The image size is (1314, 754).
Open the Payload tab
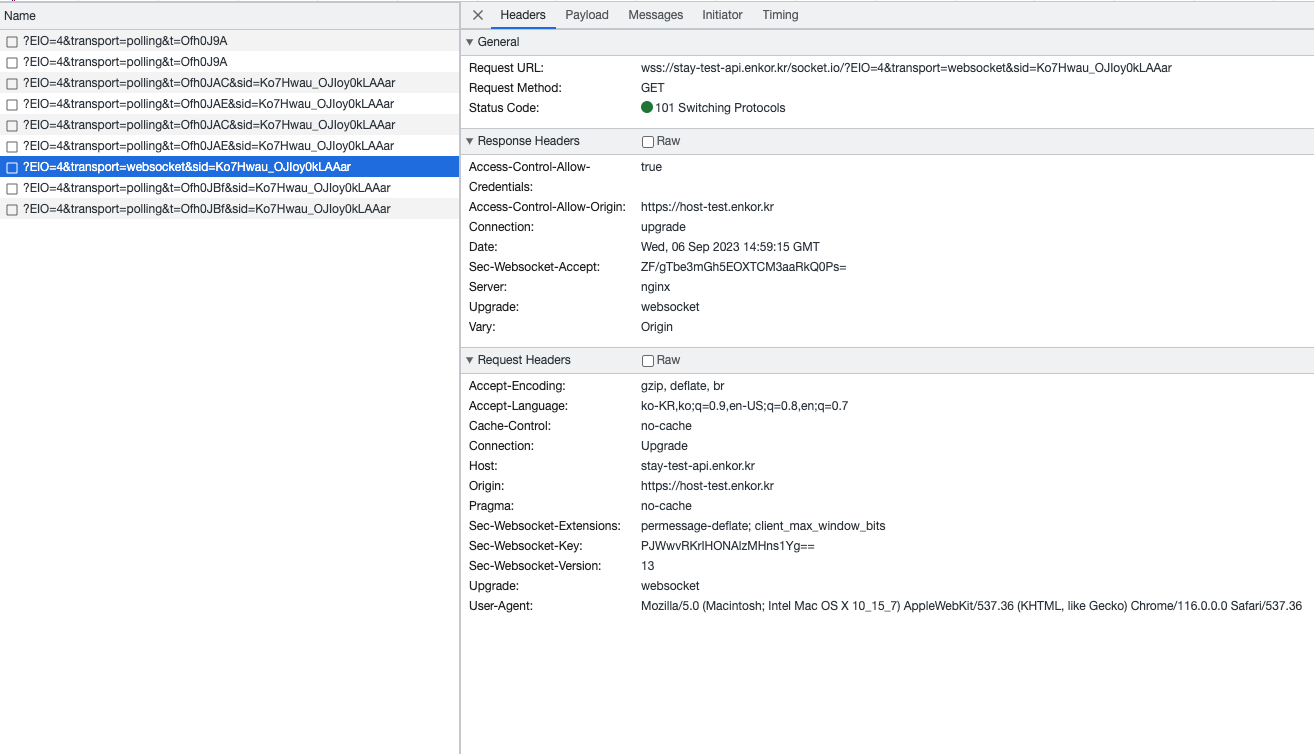(587, 15)
